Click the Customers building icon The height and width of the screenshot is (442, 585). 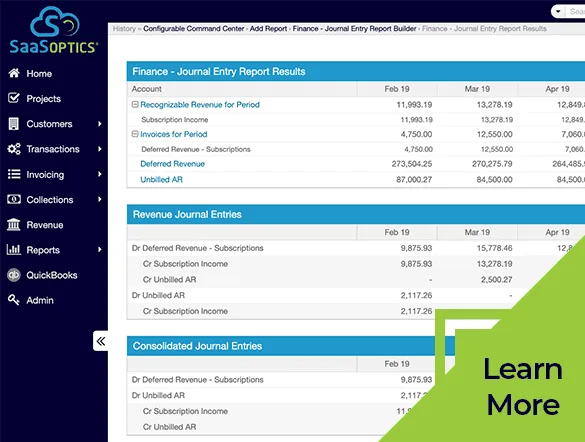pos(14,123)
